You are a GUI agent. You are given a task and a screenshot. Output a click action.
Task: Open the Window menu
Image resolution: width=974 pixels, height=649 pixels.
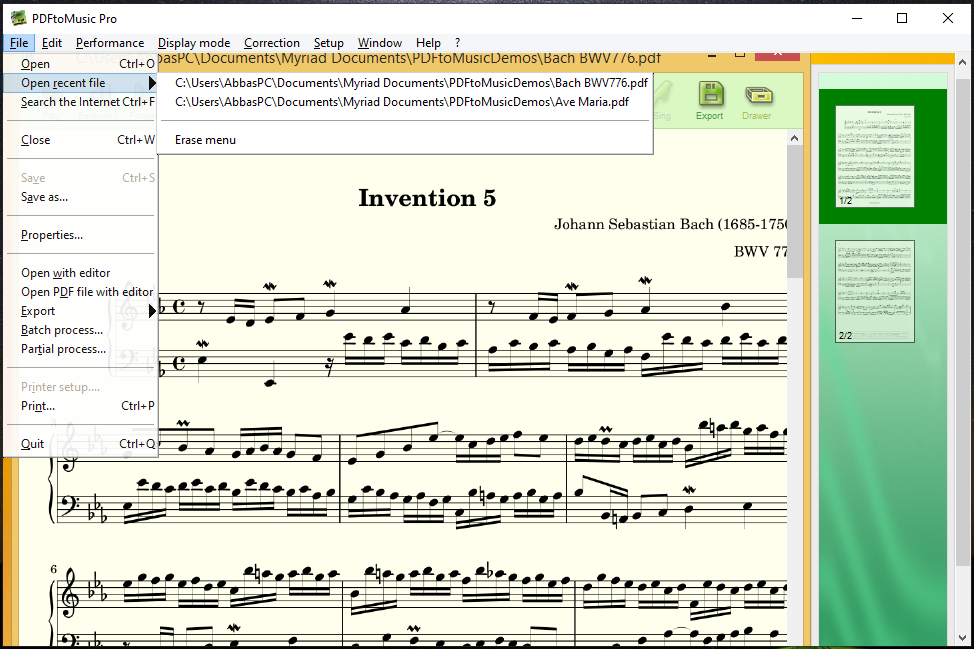(380, 43)
